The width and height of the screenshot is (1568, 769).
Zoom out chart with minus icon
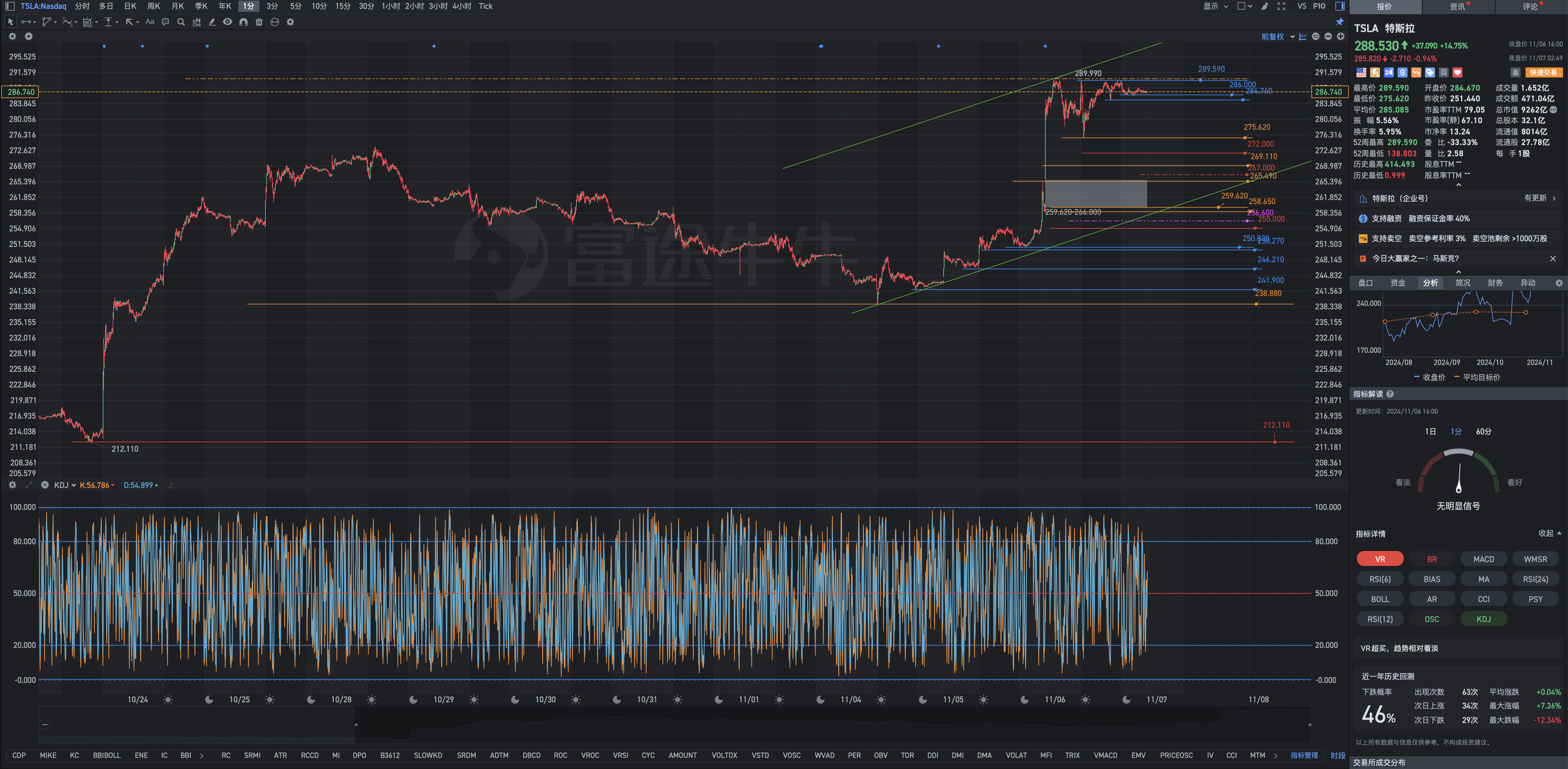(1328, 37)
